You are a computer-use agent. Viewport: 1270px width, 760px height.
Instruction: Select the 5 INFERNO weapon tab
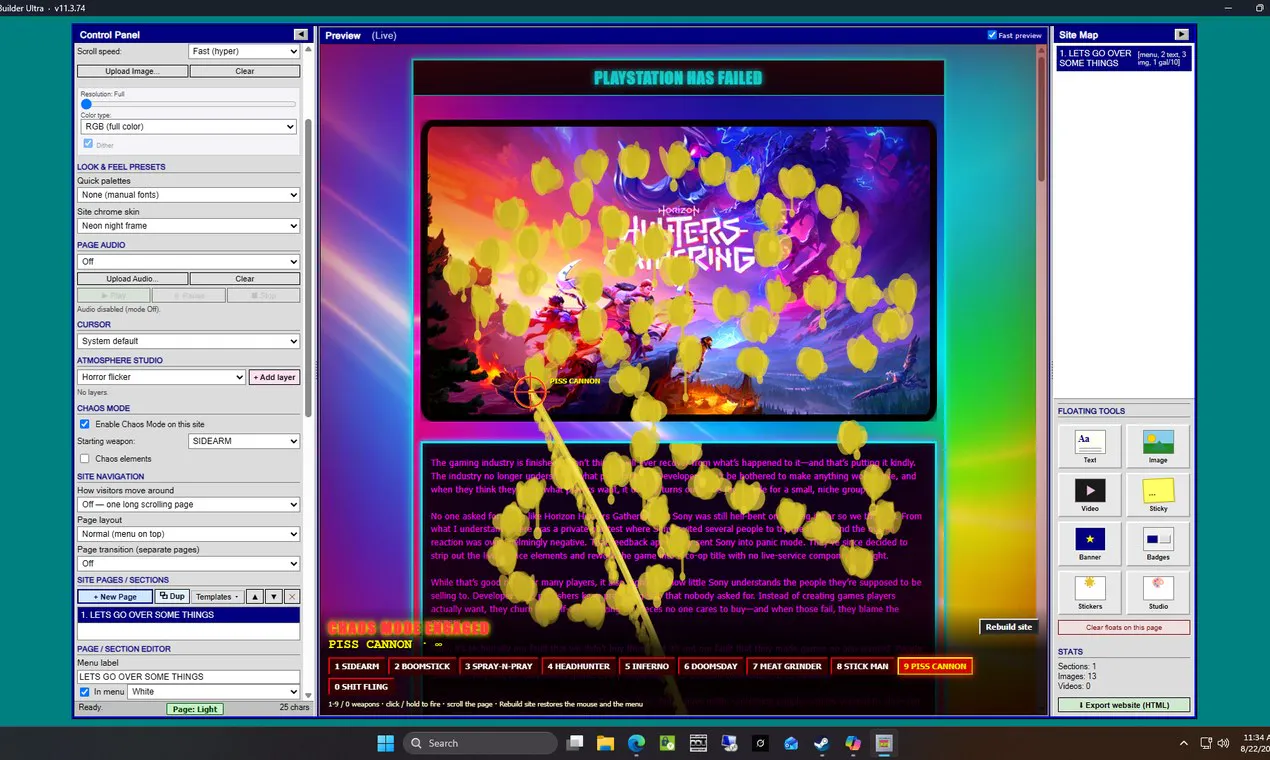[x=647, y=666]
